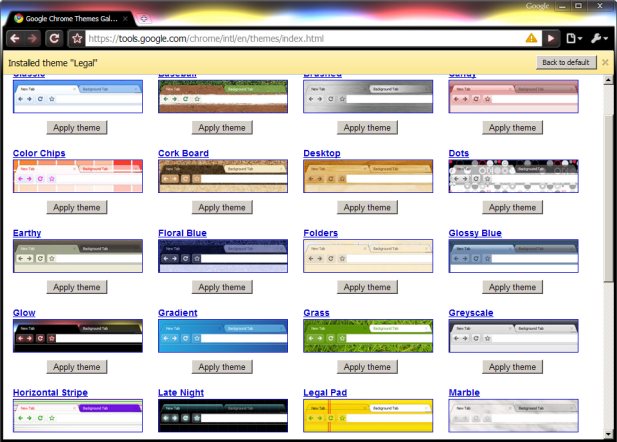617x442 pixels.
Task: Apply theme under Earthy
Action: 77,287
